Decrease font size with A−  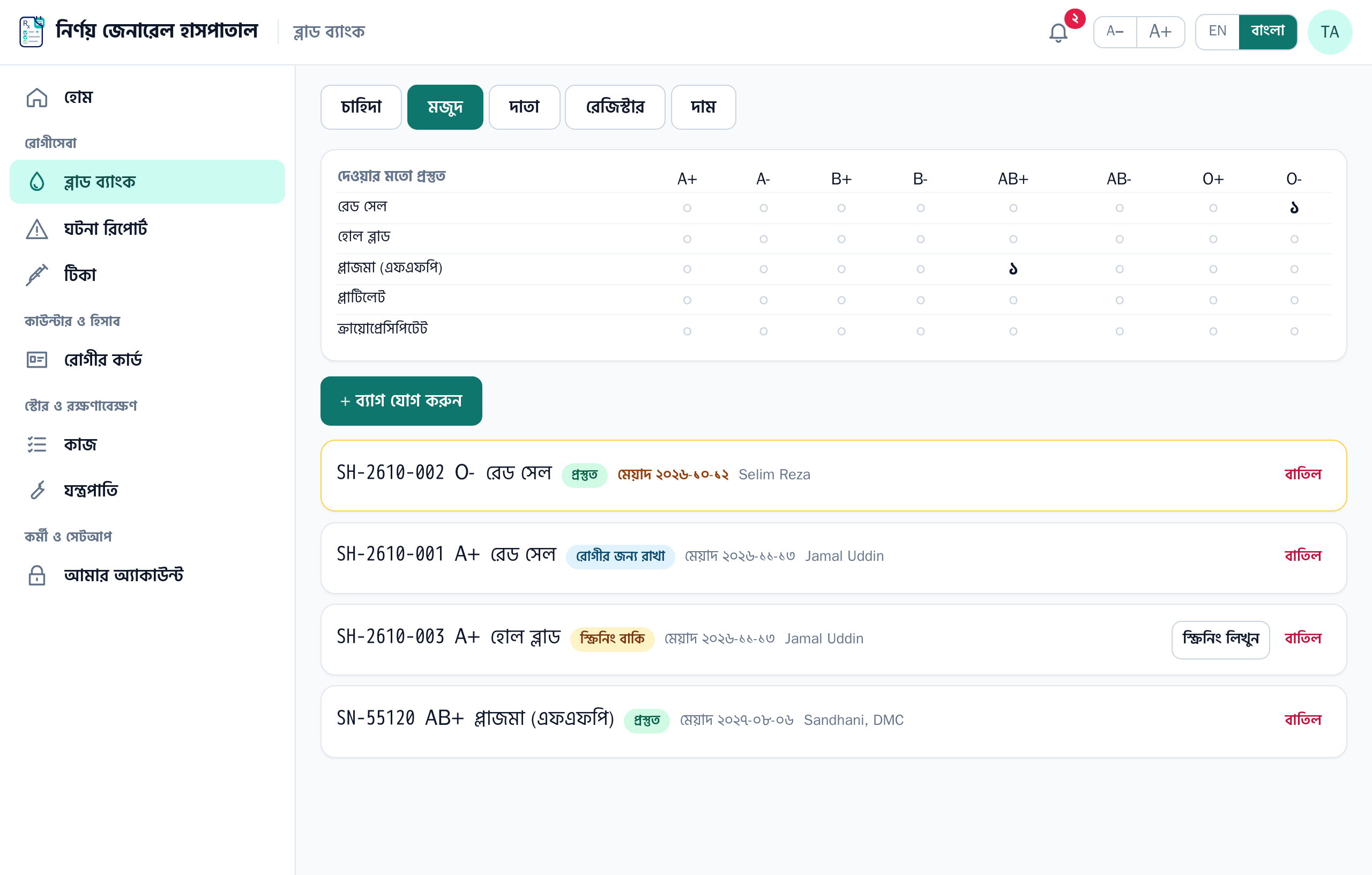click(x=1115, y=32)
